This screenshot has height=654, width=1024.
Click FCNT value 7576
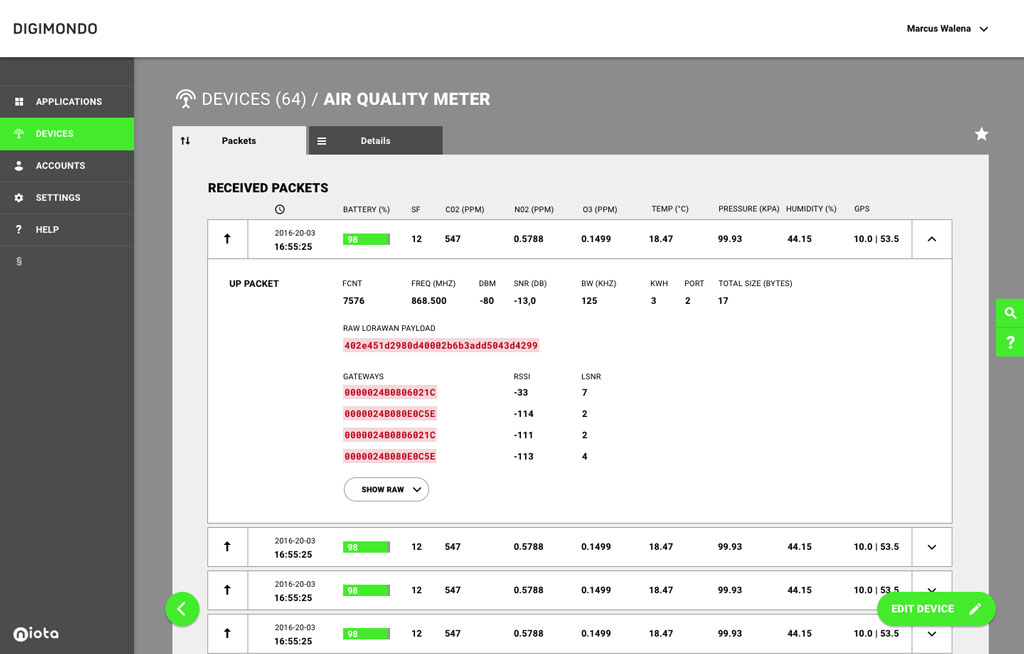[353, 301]
